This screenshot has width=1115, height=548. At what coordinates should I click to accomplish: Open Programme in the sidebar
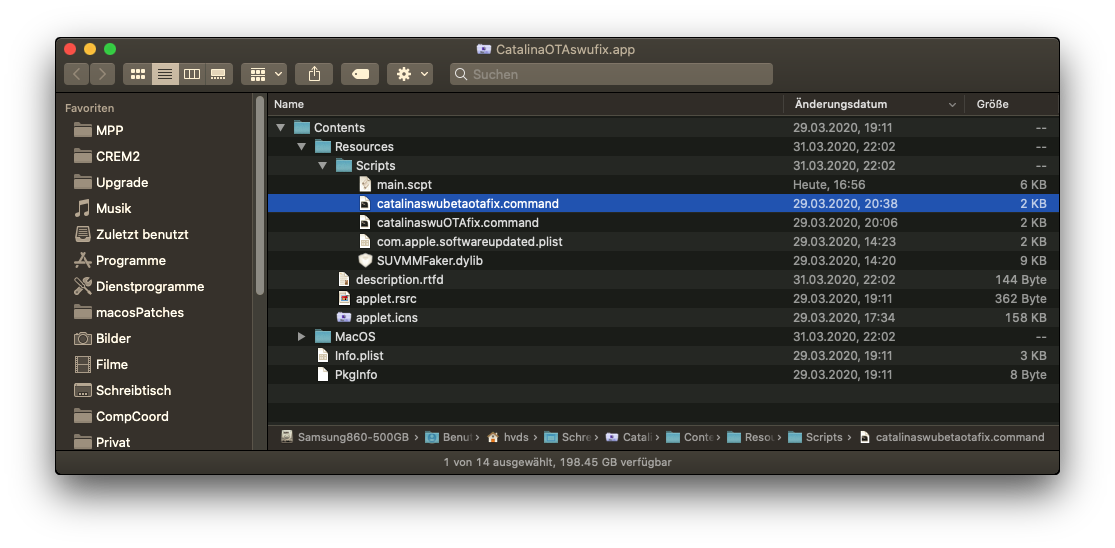coord(131,261)
